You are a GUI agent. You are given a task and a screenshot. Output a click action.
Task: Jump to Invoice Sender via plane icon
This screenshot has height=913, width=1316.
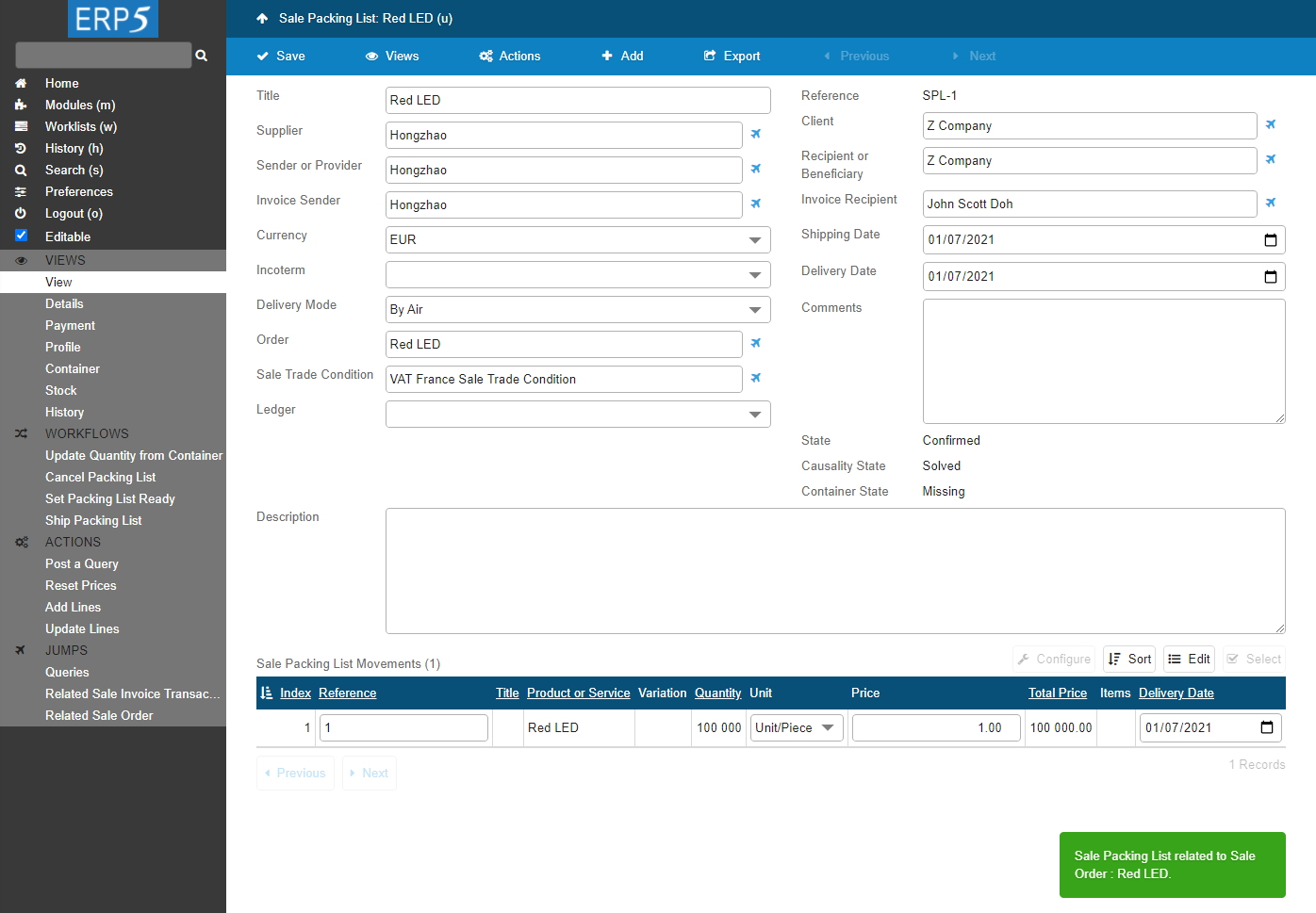[756, 204]
